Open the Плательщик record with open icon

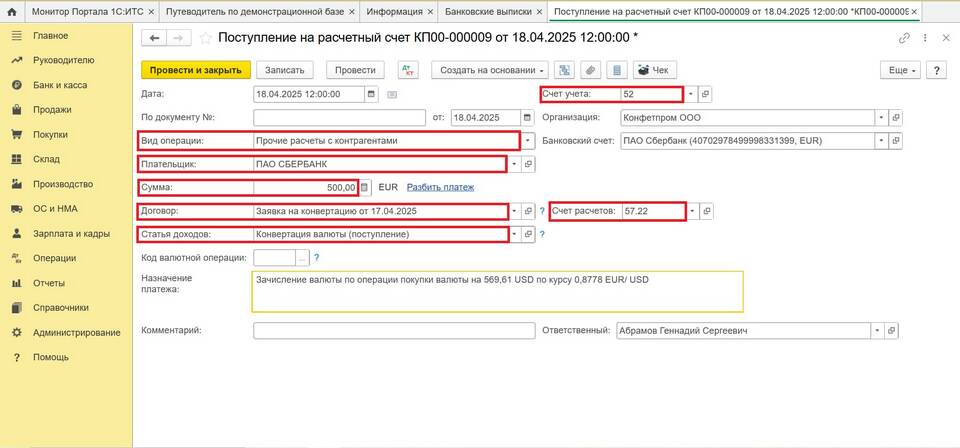click(530, 164)
